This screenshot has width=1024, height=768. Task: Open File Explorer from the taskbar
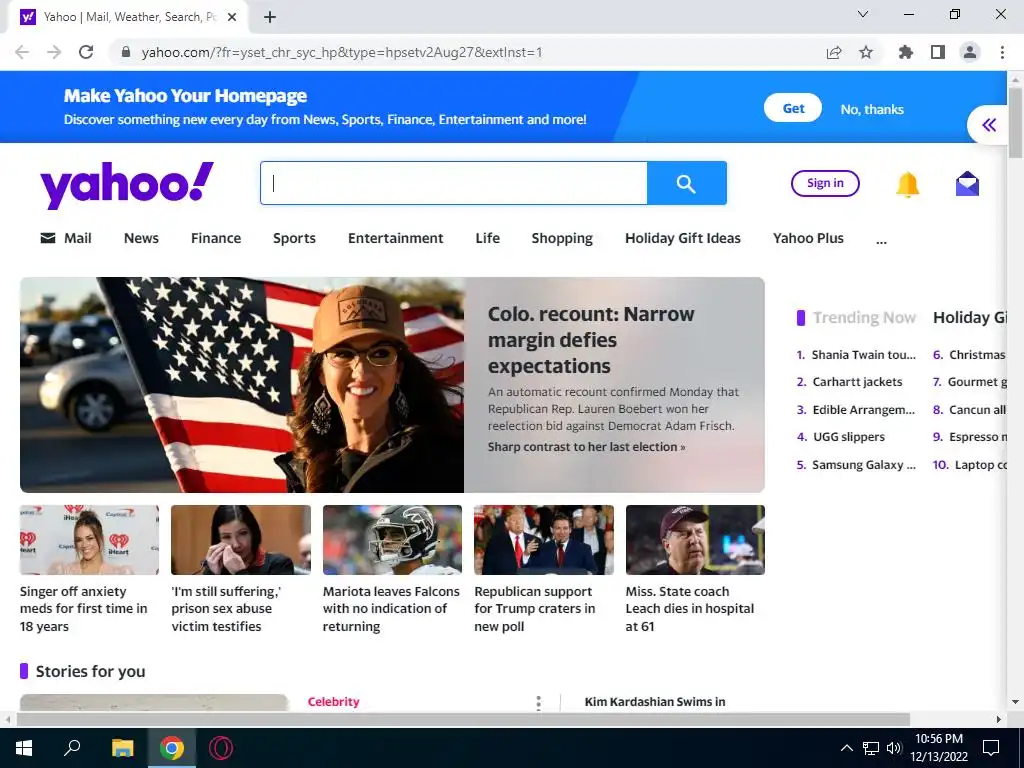coord(122,748)
